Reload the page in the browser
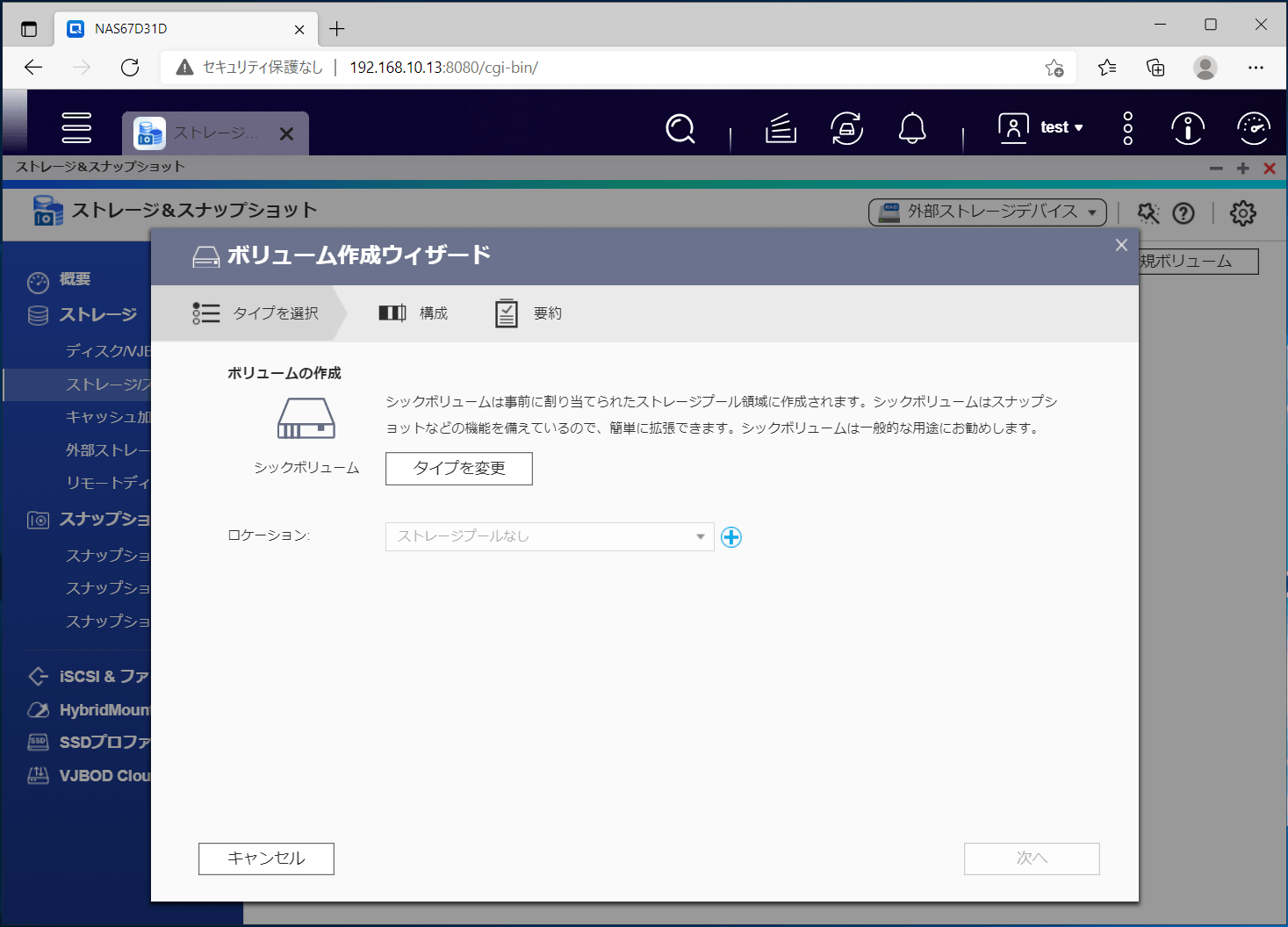 (x=130, y=68)
